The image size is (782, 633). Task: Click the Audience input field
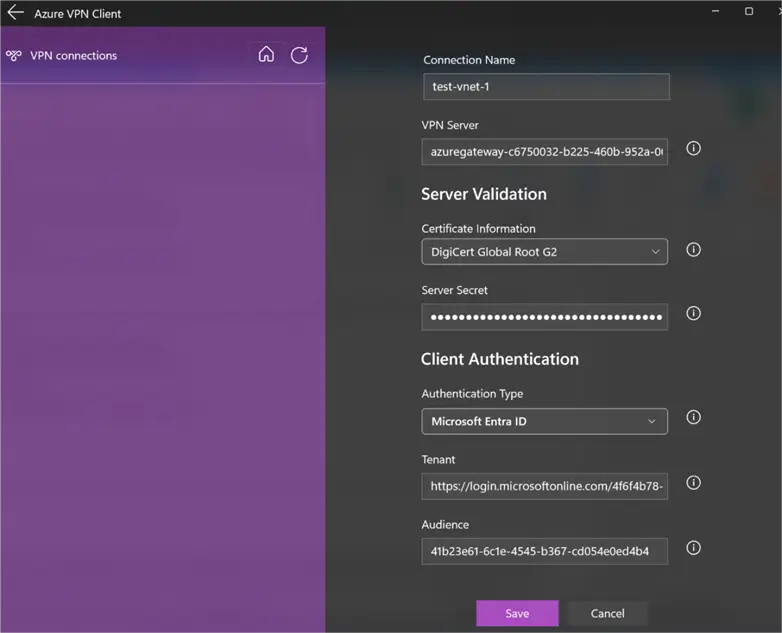pos(545,551)
